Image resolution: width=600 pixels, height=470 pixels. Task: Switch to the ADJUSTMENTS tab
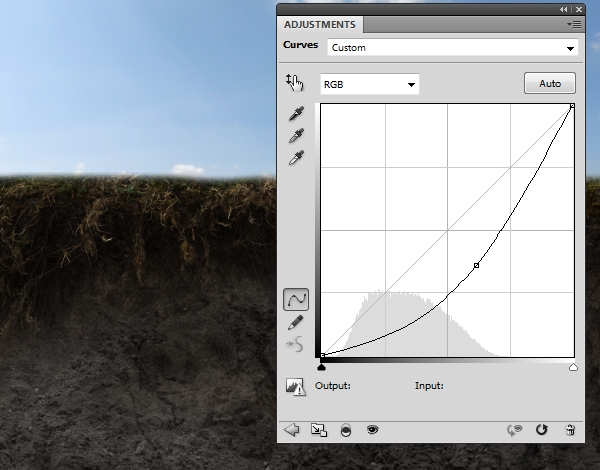320,25
